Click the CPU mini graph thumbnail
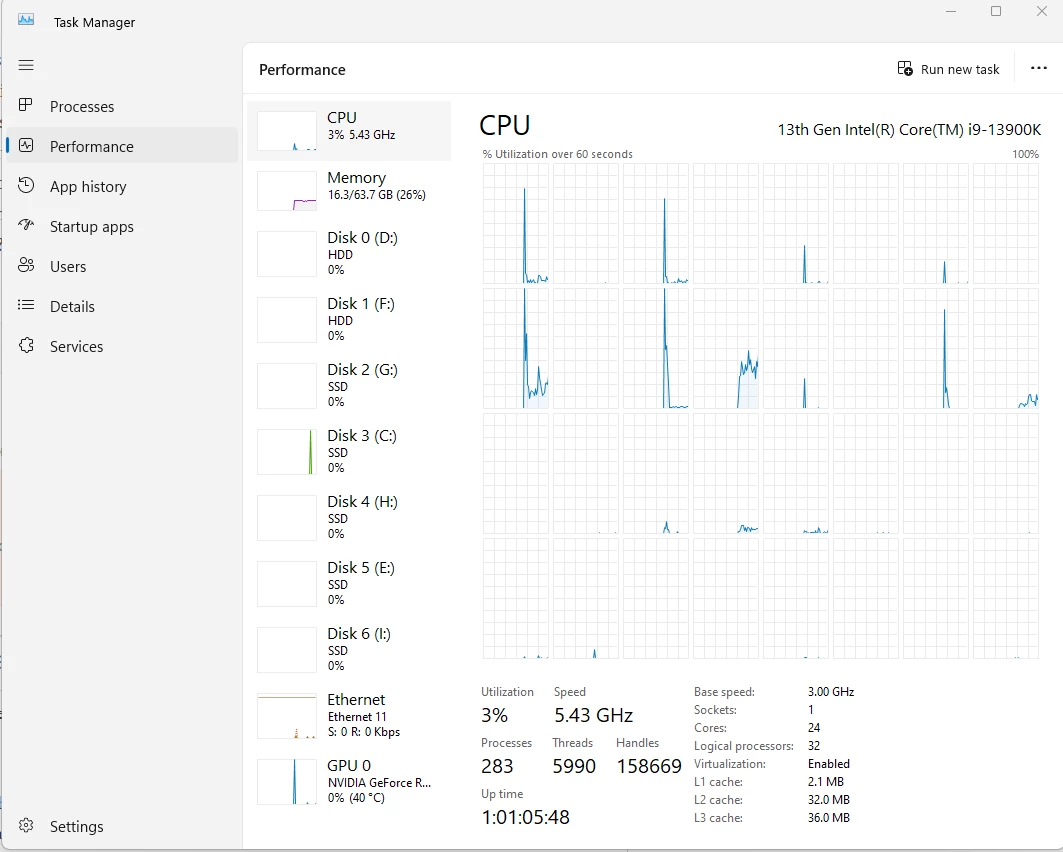The height and width of the screenshot is (852, 1063). 287,131
